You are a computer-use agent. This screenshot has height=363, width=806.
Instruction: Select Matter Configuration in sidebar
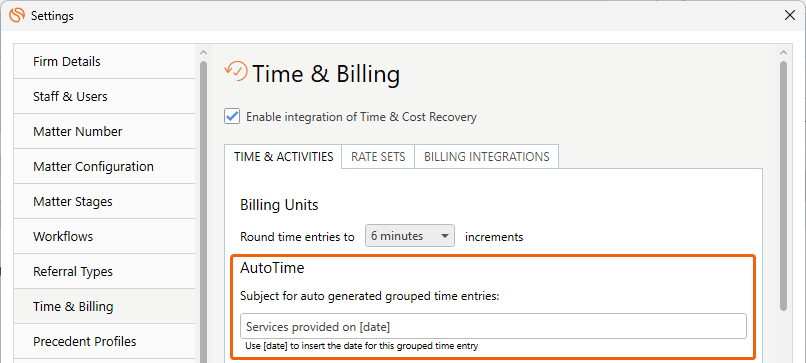tap(104, 167)
